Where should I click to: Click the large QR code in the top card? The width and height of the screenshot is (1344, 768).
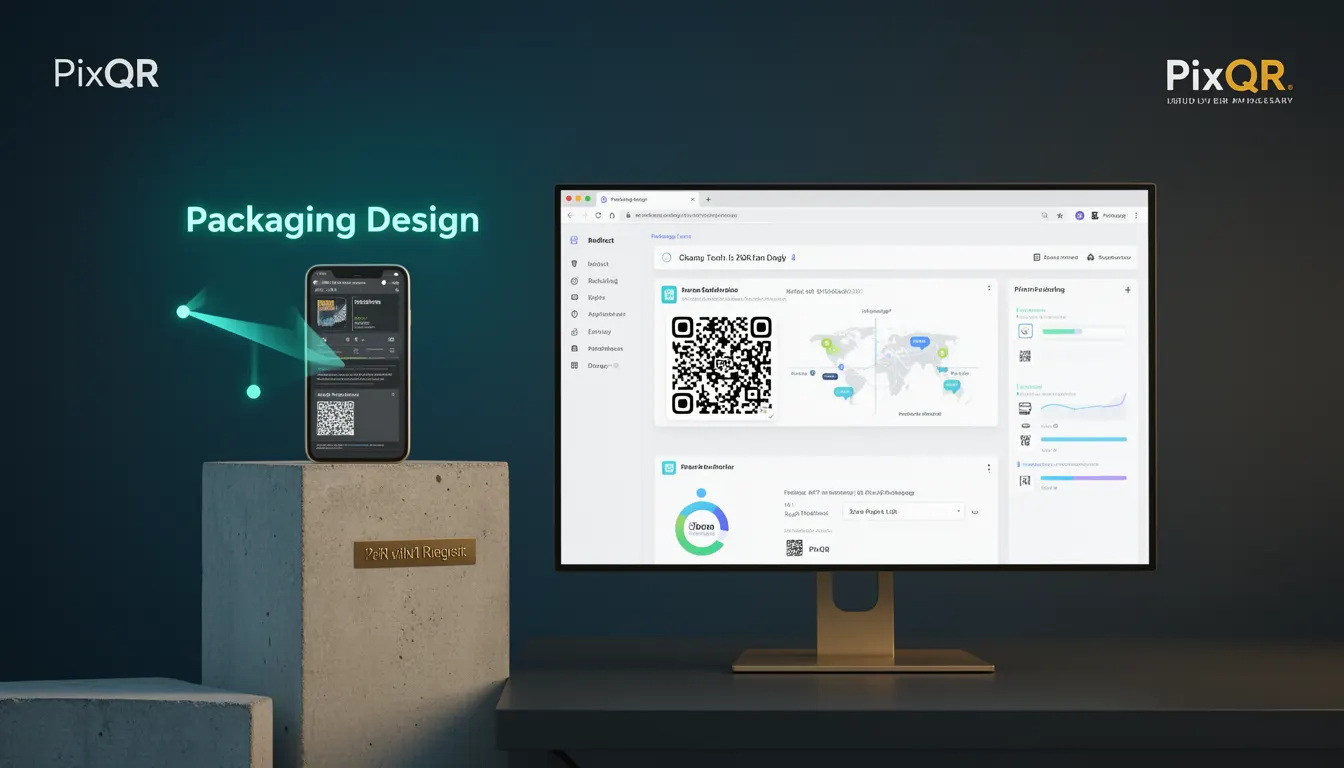(721, 366)
